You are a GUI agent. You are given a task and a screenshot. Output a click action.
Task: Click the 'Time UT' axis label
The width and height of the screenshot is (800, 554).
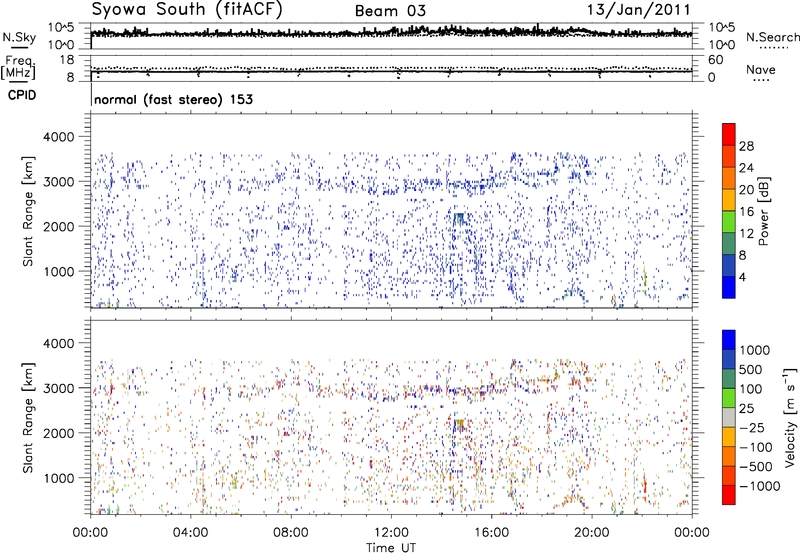(x=391, y=547)
